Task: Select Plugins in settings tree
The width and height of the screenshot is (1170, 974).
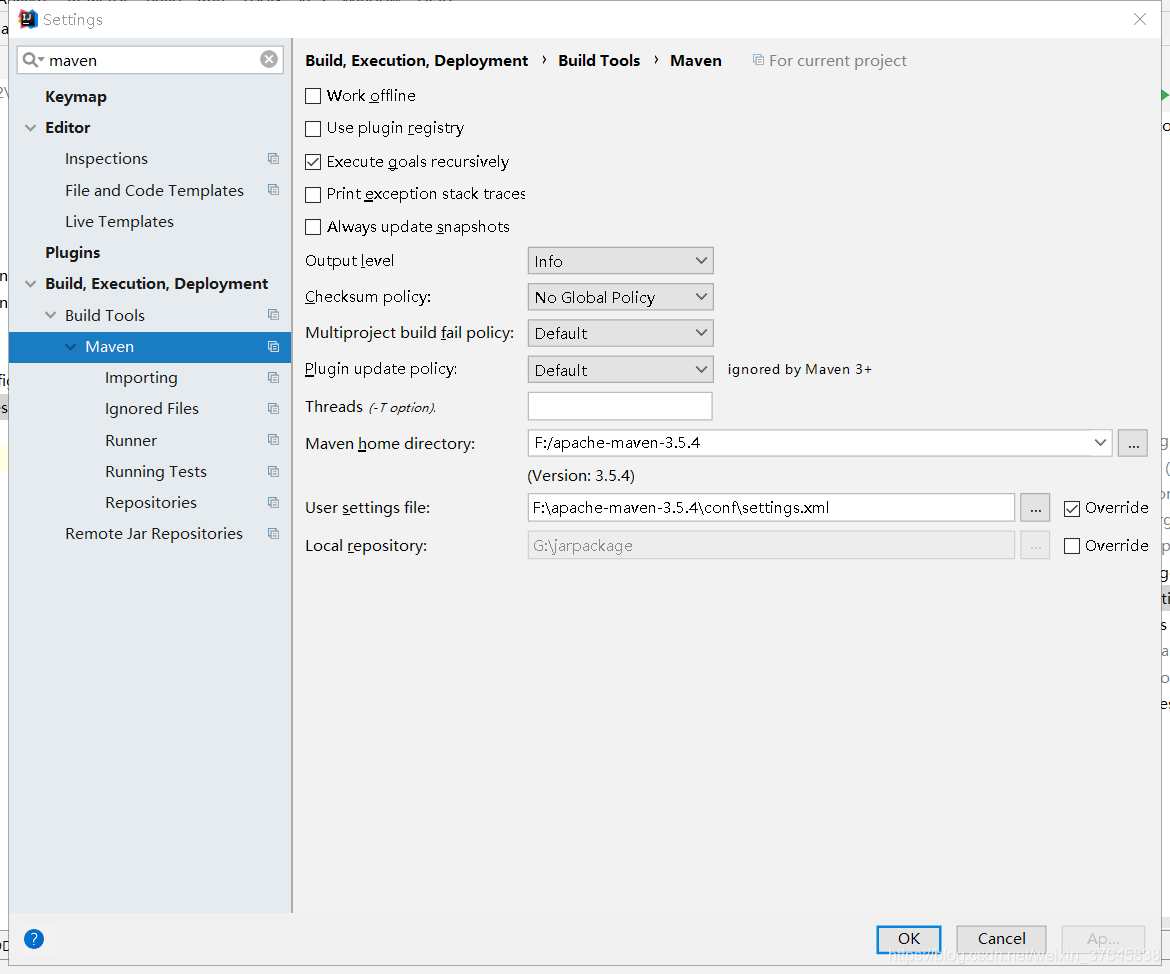Action: pyautogui.click(x=72, y=253)
